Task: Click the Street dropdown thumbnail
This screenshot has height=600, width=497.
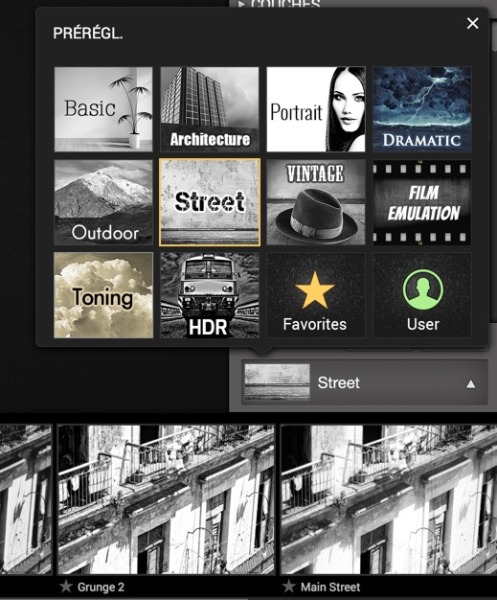Action: pyautogui.click(x=277, y=382)
